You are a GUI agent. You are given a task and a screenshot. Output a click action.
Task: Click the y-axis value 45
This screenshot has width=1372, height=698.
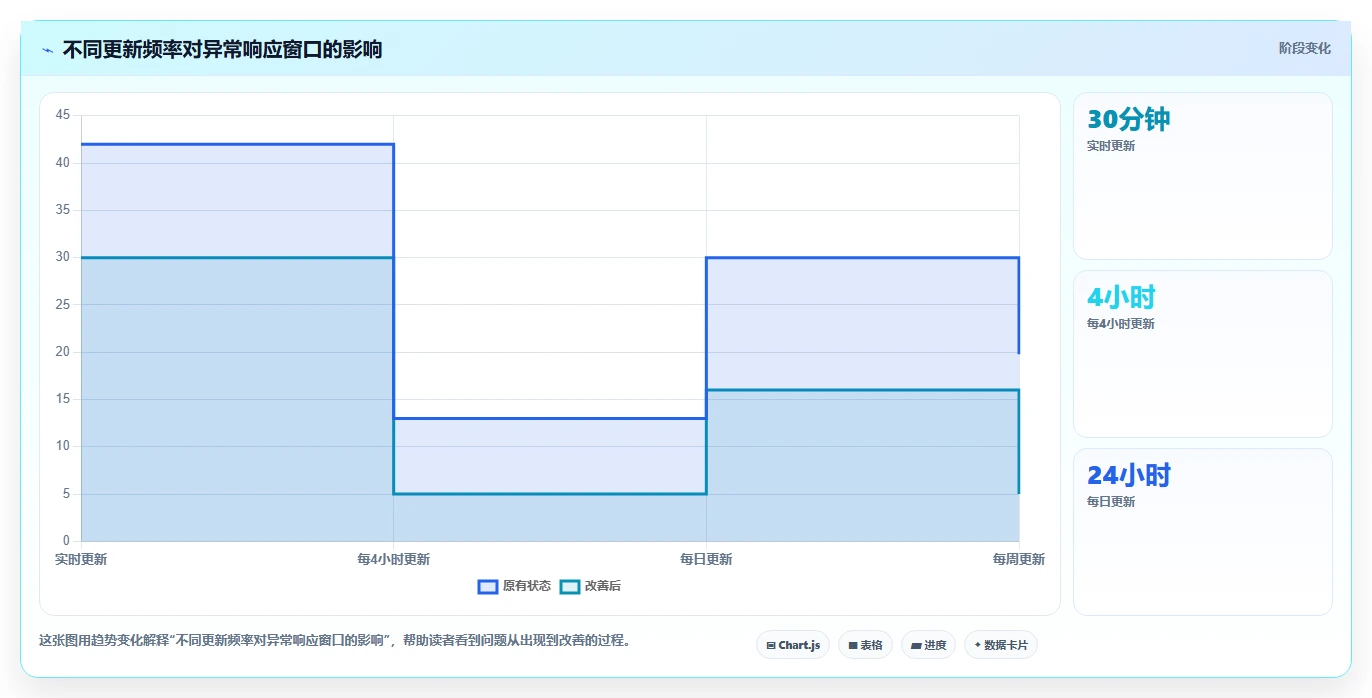(63, 115)
